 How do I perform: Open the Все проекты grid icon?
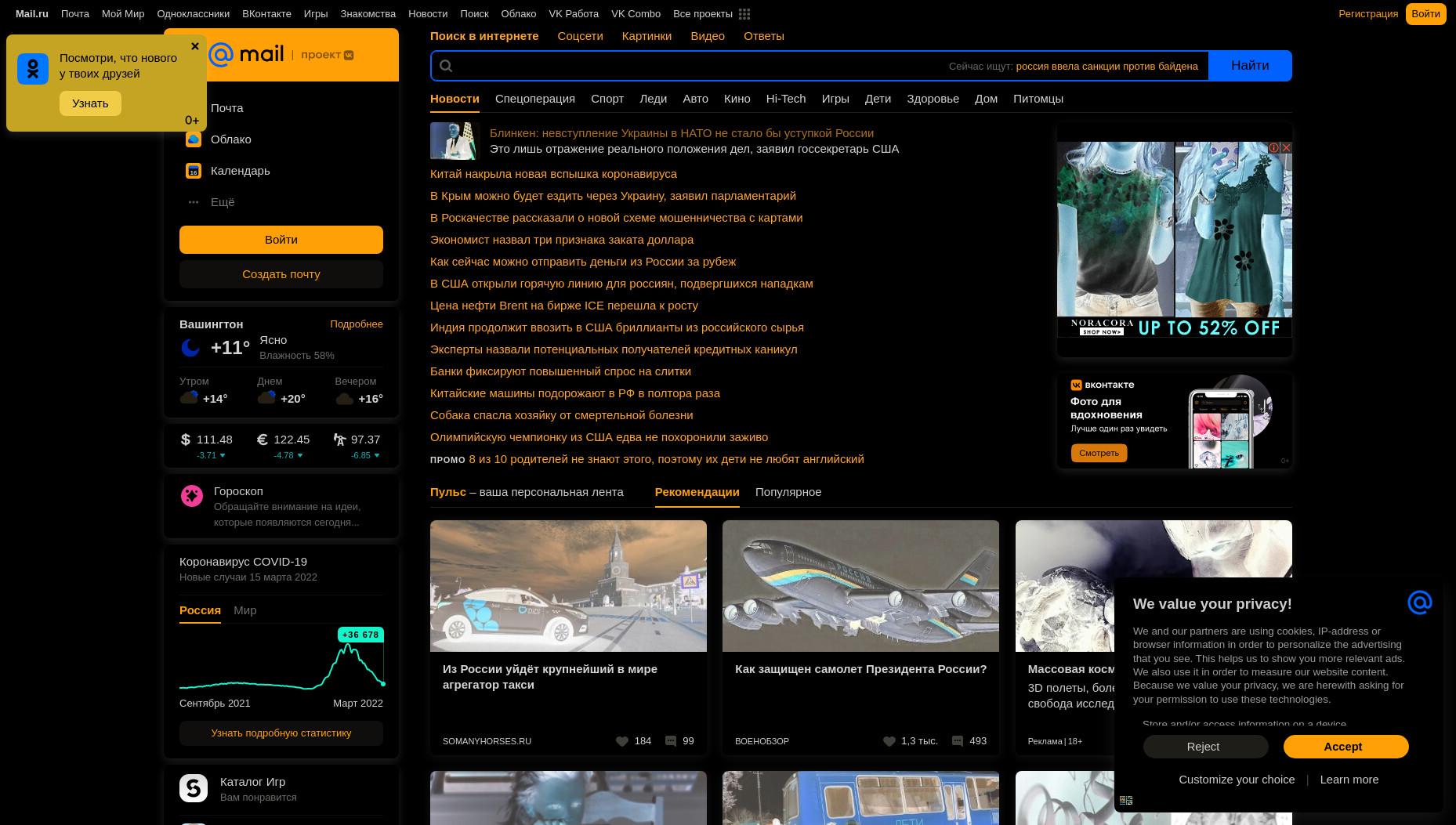click(744, 14)
